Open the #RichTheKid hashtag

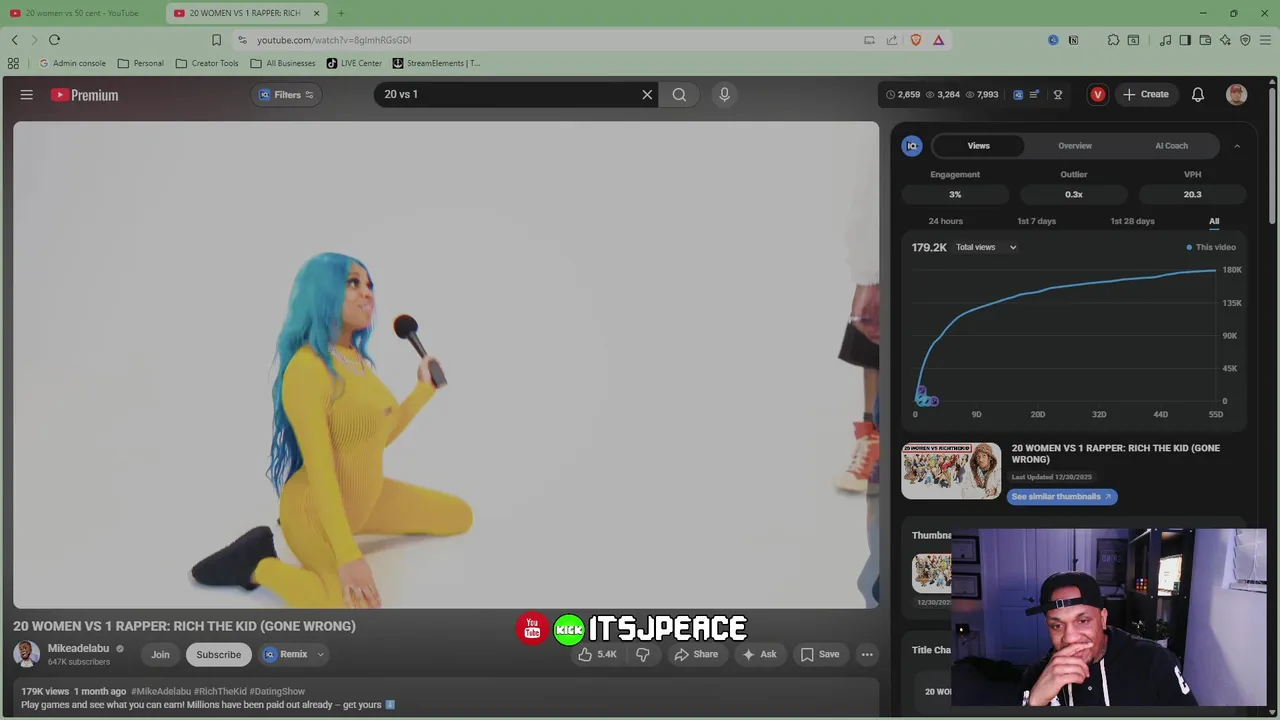point(220,691)
